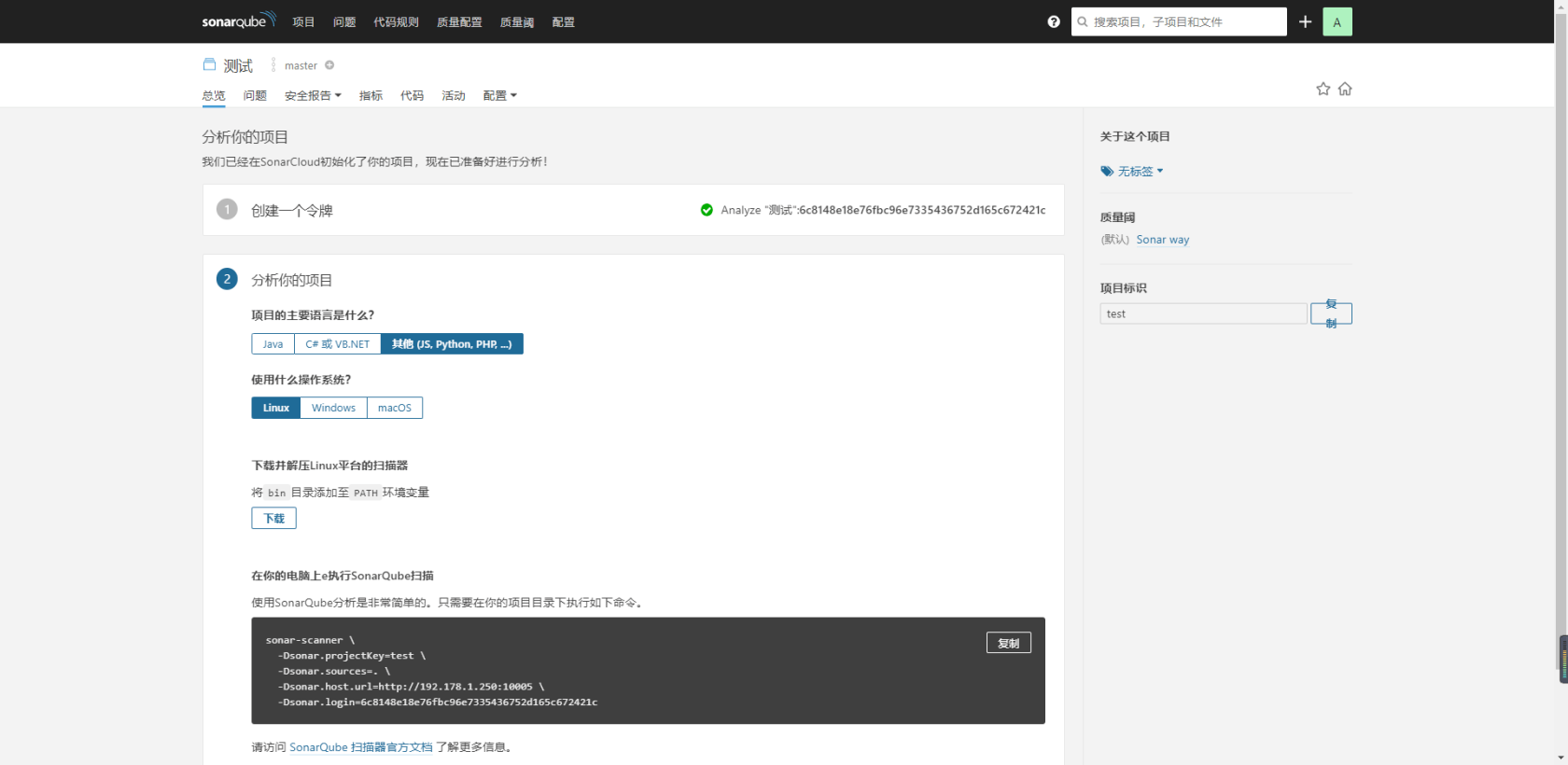Open 项目 in top navigation
Viewport: 1568px width, 765px height.
tap(303, 21)
